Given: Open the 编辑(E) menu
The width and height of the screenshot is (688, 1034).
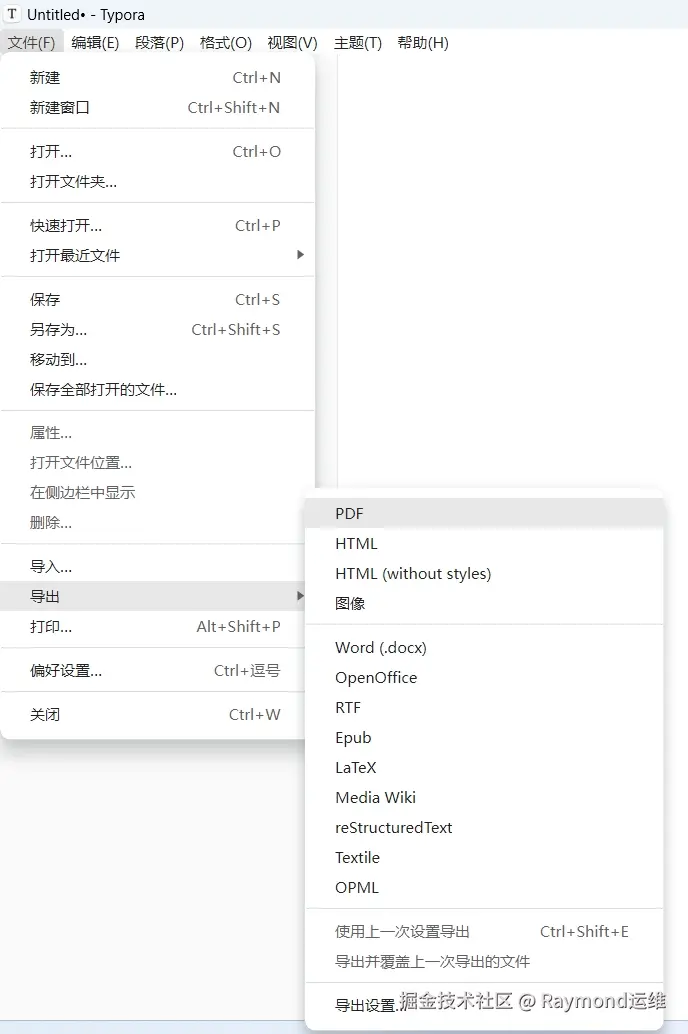Looking at the screenshot, I should point(95,42).
